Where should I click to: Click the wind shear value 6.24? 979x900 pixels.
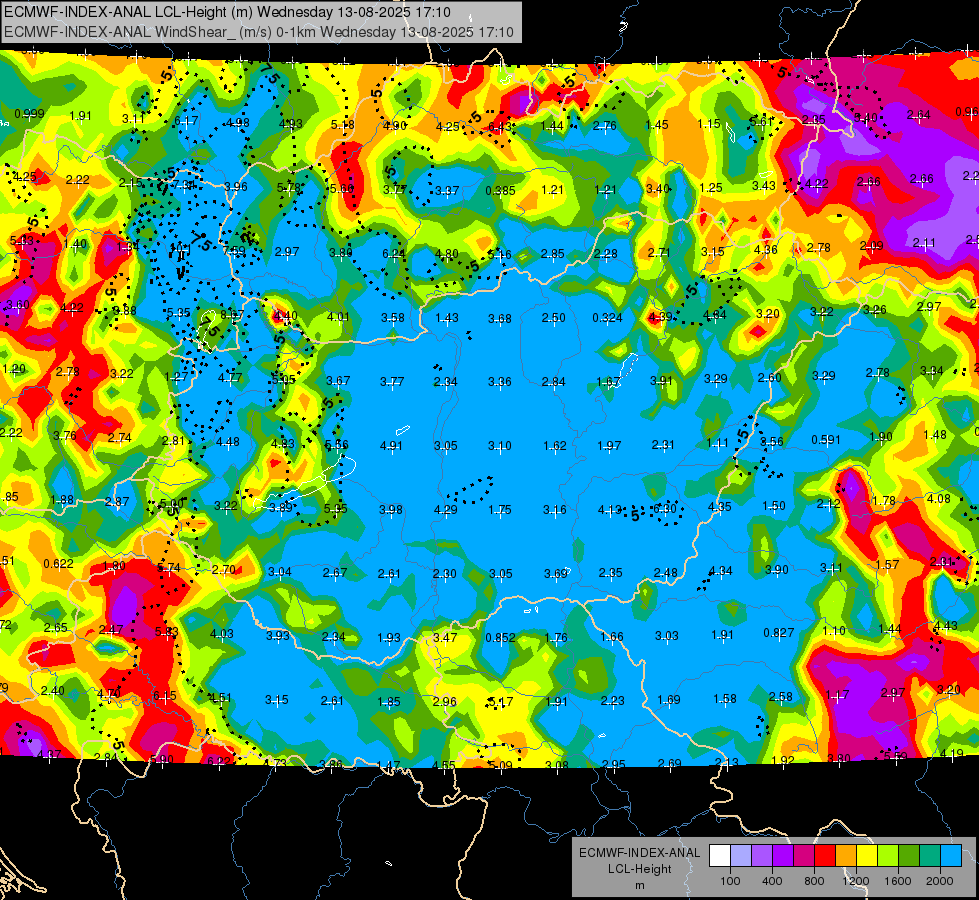point(393,253)
